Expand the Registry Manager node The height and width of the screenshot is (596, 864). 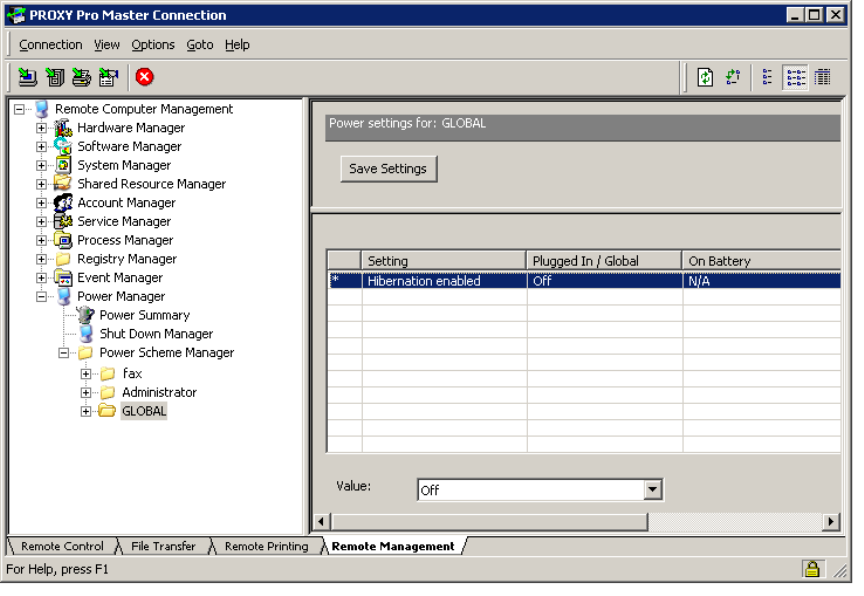point(41,259)
